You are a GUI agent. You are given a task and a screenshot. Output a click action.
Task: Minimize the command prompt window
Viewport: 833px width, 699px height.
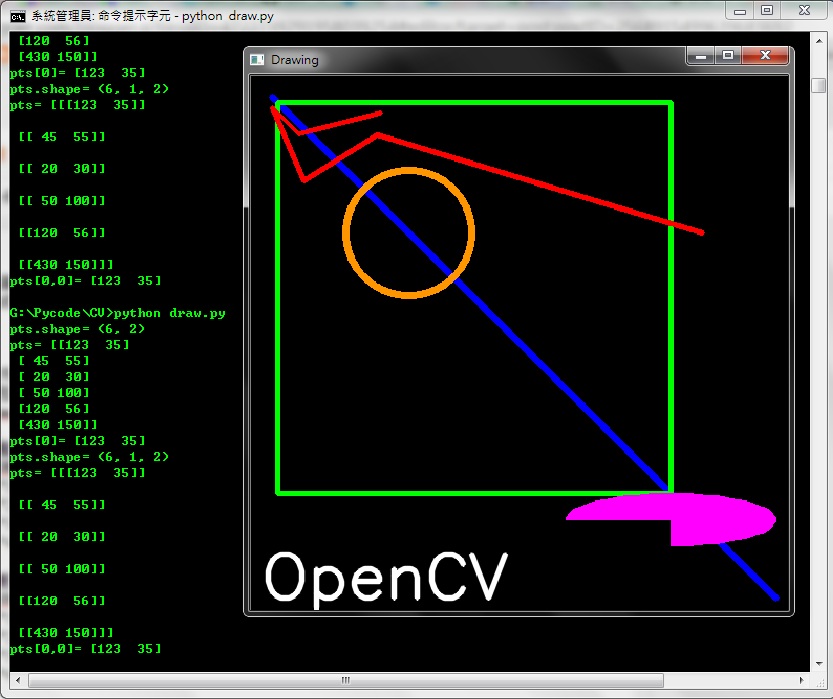[x=738, y=11]
